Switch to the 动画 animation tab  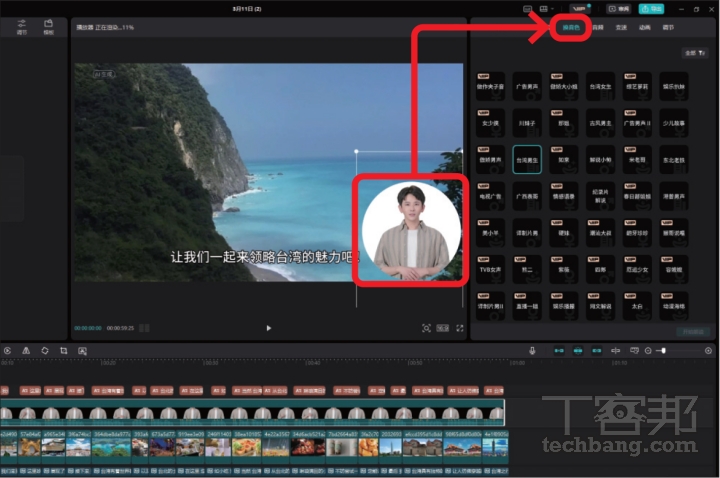[645, 28]
